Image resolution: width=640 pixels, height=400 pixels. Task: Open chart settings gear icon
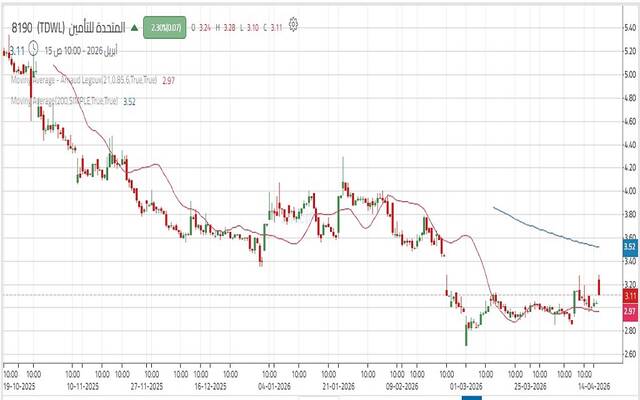(x=294, y=27)
